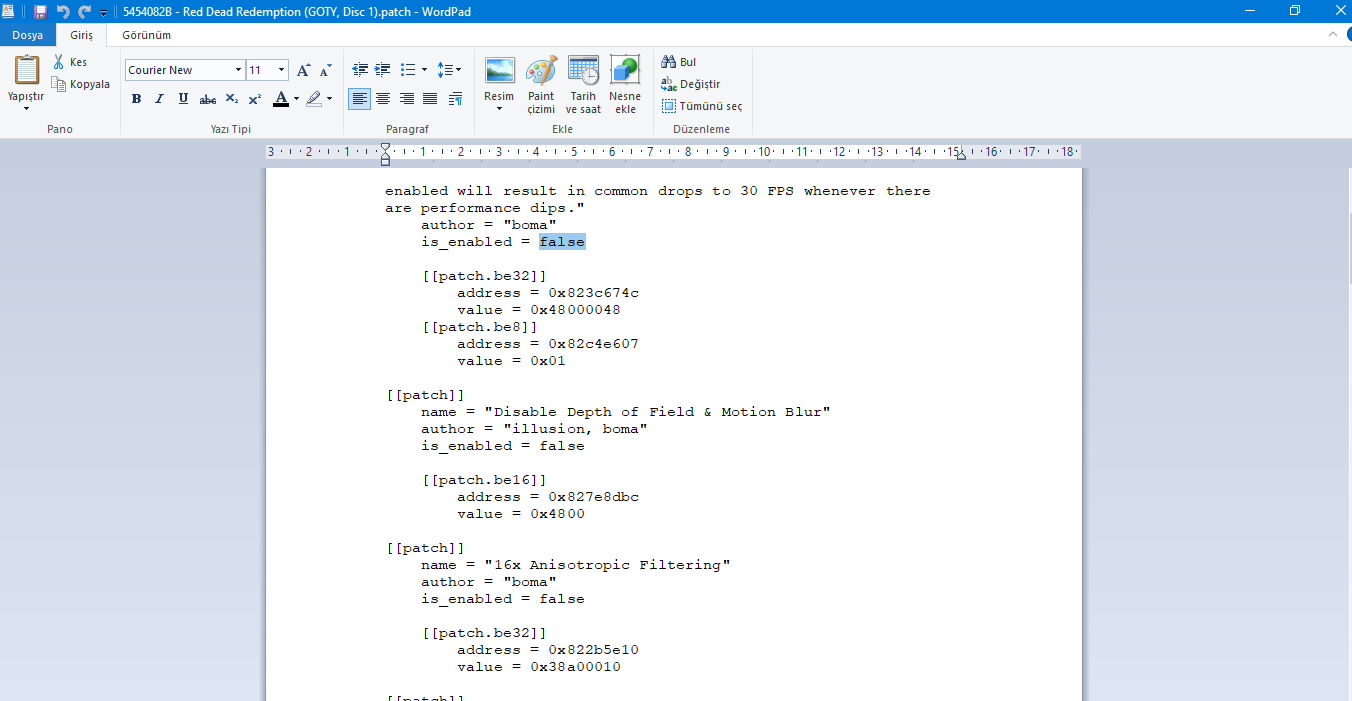The height and width of the screenshot is (701, 1352).
Task: Grow the font with the larger A icon
Action: pos(304,70)
